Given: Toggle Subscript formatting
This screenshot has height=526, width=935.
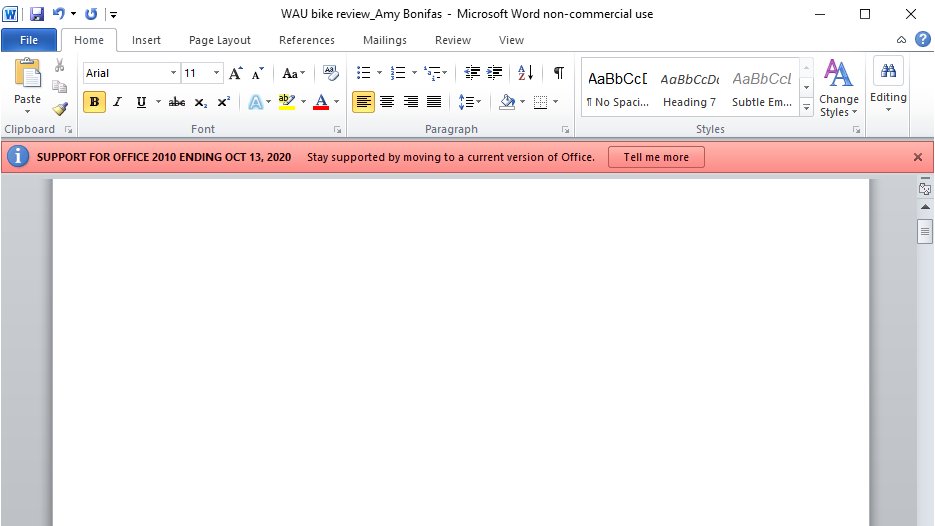Looking at the screenshot, I should 201,102.
